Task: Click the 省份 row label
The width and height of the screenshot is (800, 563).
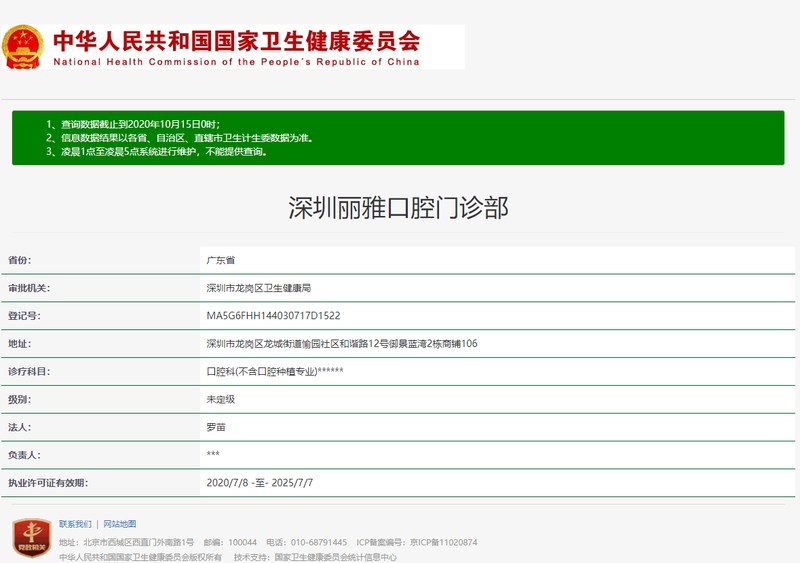Action: point(19,260)
